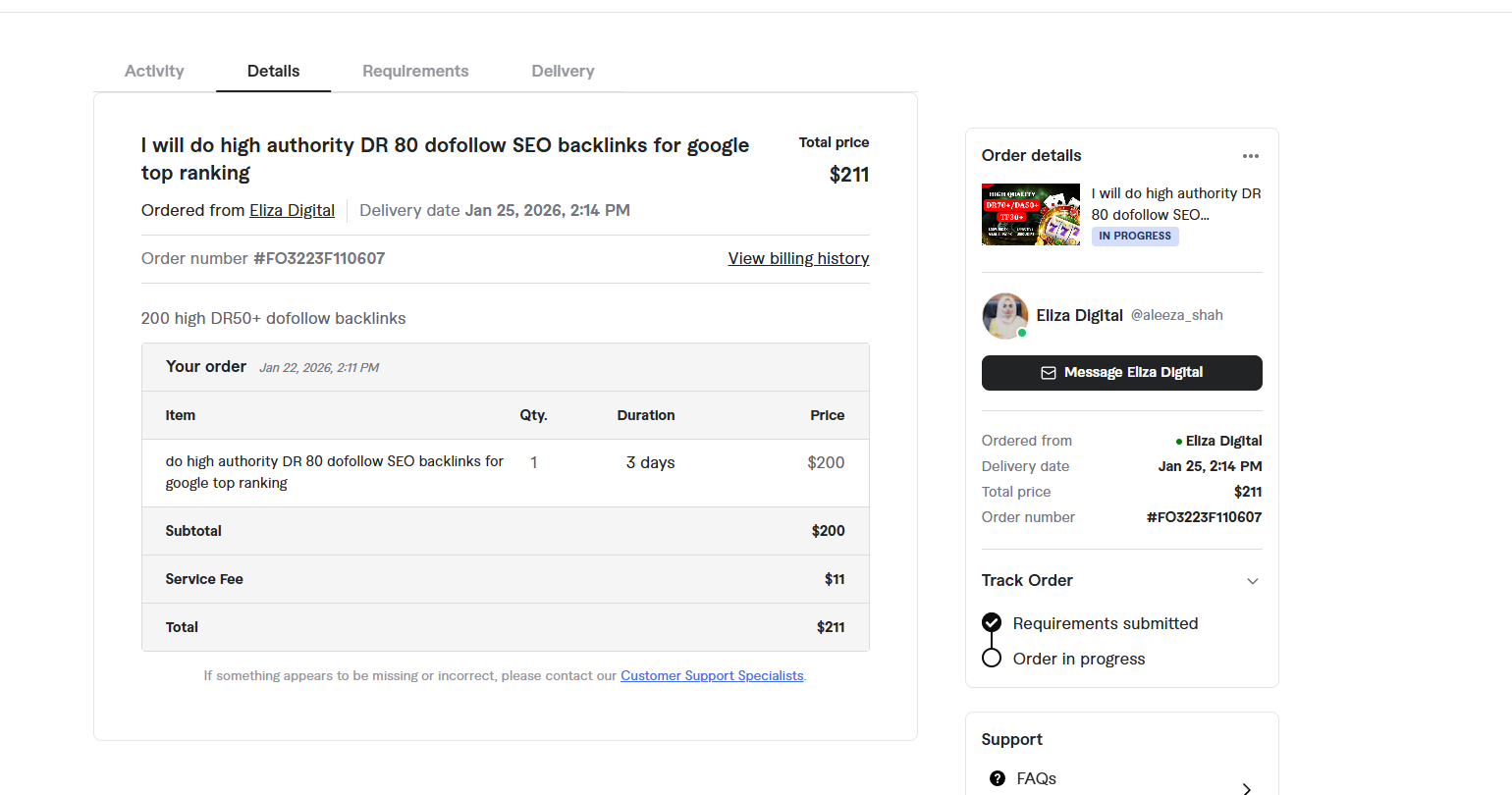Open the View billing history link
Image resolution: width=1512 pixels, height=795 pixels.
coord(798,258)
